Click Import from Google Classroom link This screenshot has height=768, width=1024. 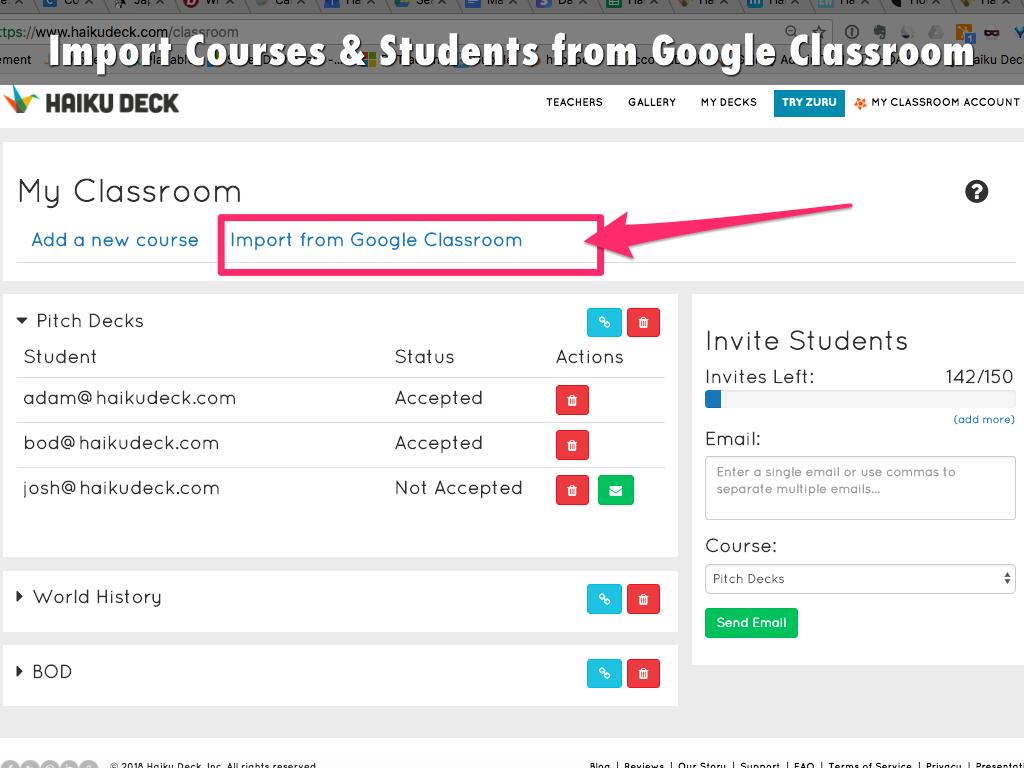tap(376, 240)
